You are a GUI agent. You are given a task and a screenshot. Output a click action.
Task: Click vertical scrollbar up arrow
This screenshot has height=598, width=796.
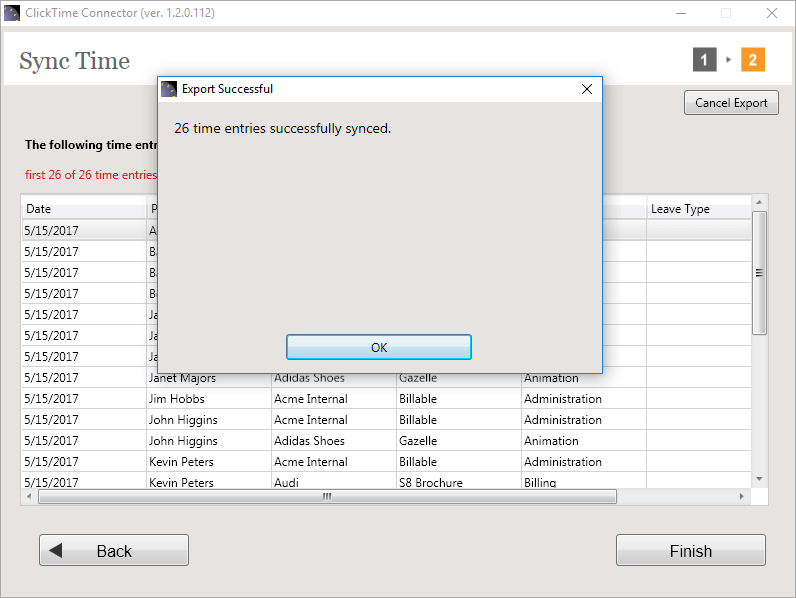pos(759,203)
